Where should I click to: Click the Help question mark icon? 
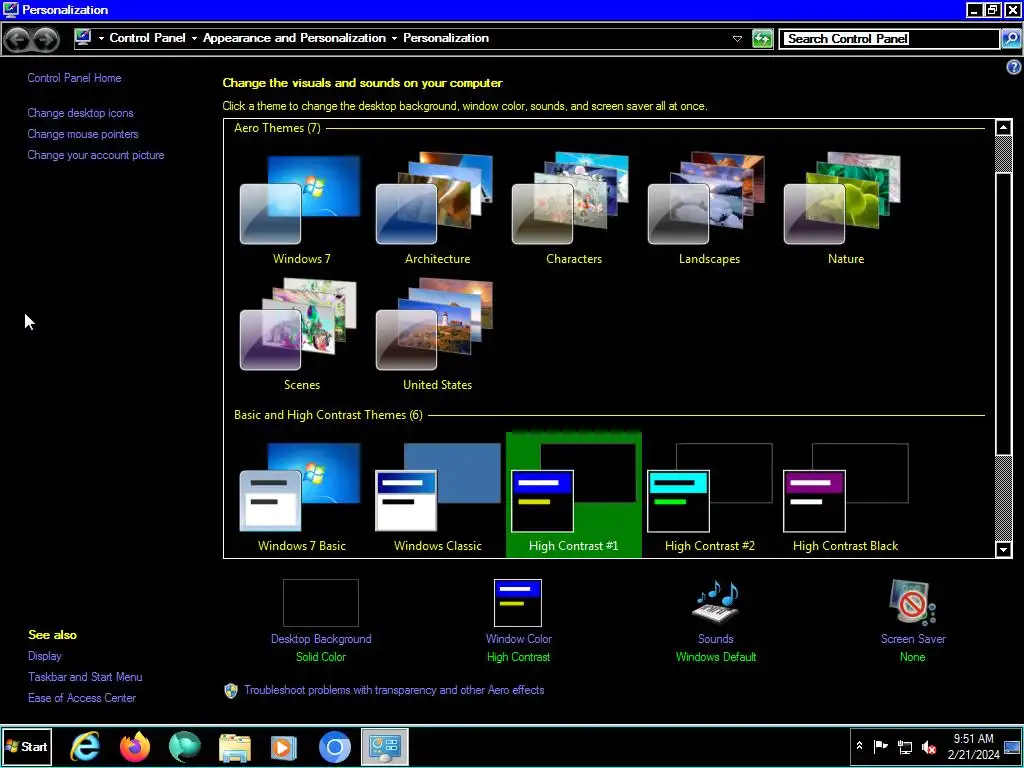(1014, 67)
